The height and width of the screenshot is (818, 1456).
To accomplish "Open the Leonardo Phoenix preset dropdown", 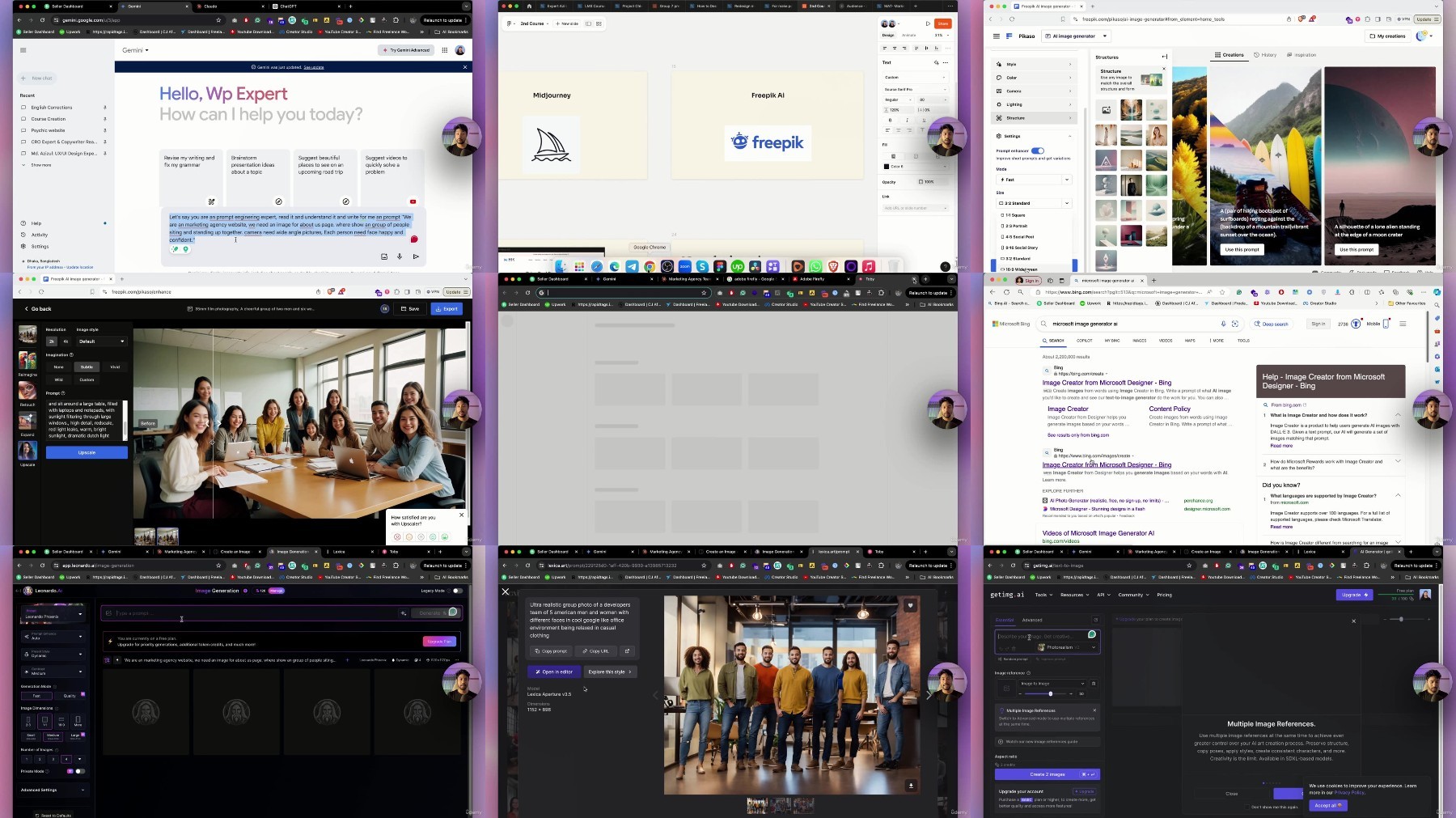I will [53, 615].
